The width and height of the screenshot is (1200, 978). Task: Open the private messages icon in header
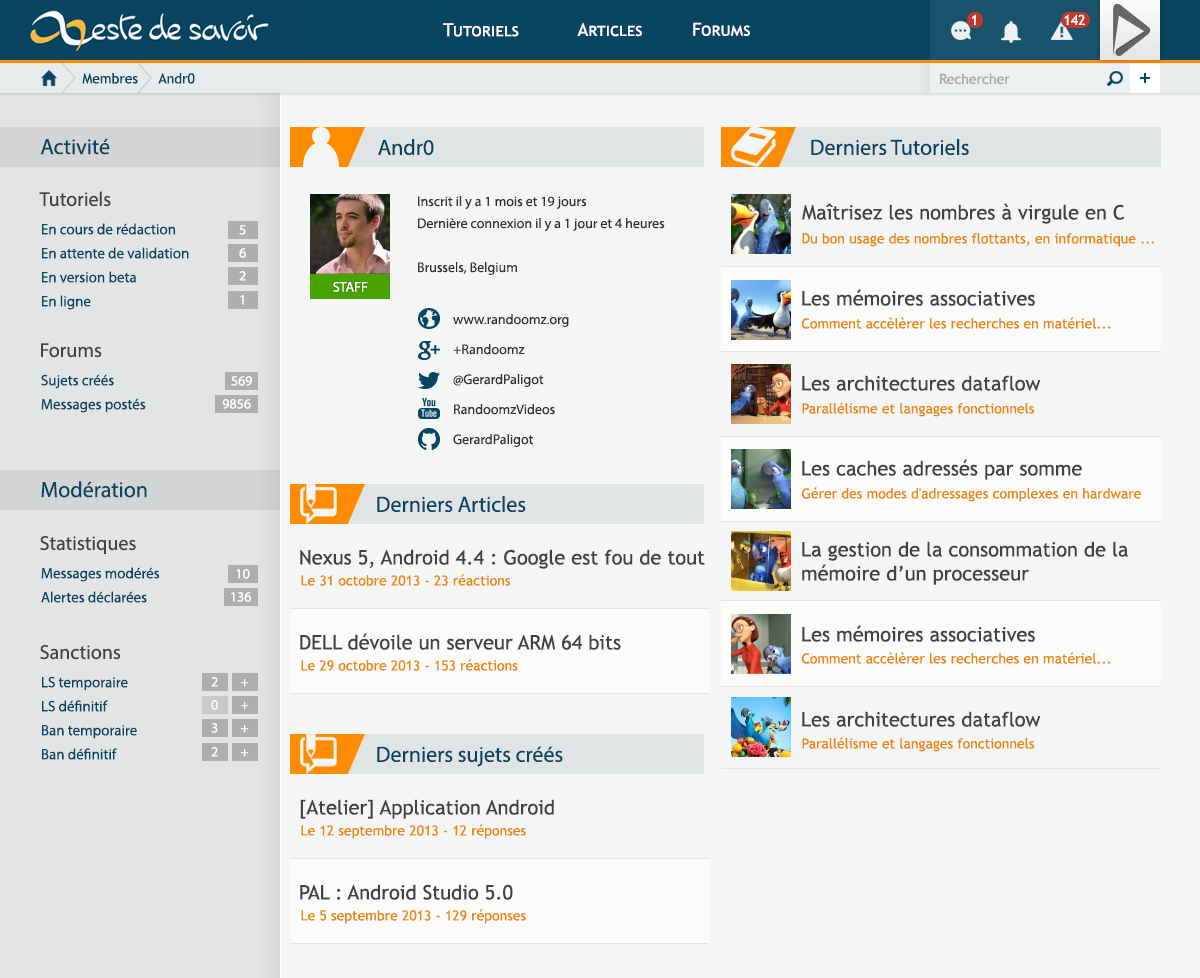click(961, 31)
